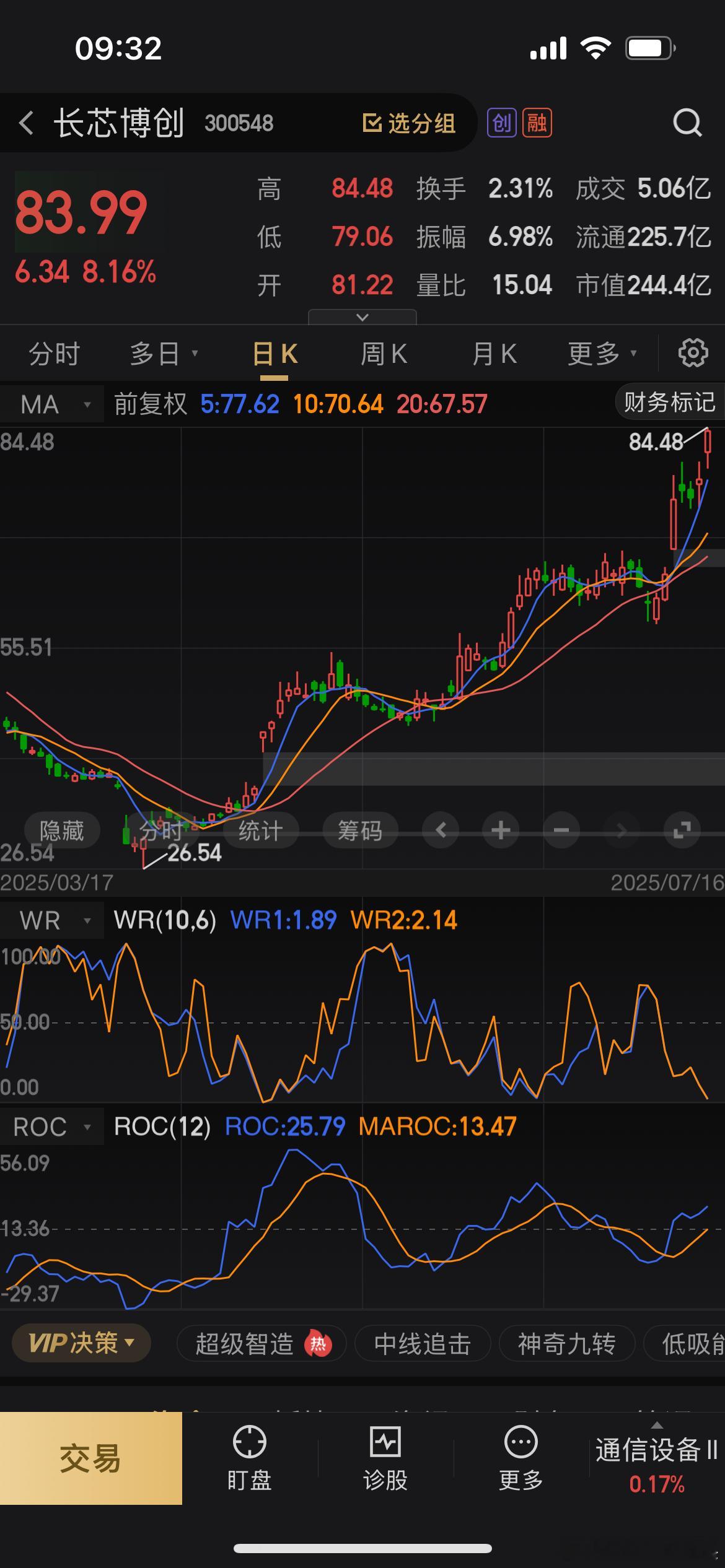Tap current price 83.99

(x=81, y=213)
